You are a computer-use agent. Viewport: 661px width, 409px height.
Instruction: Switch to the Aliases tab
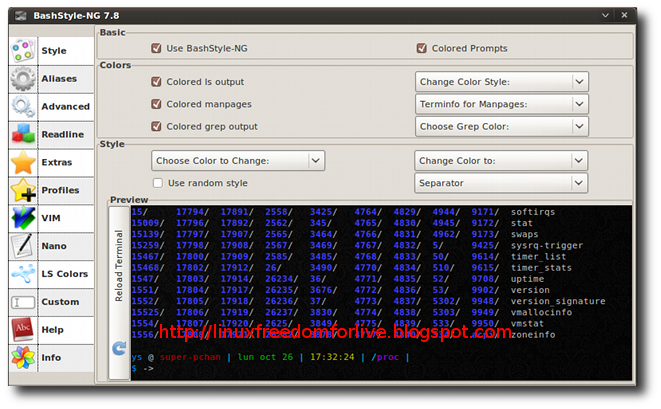(x=51, y=78)
